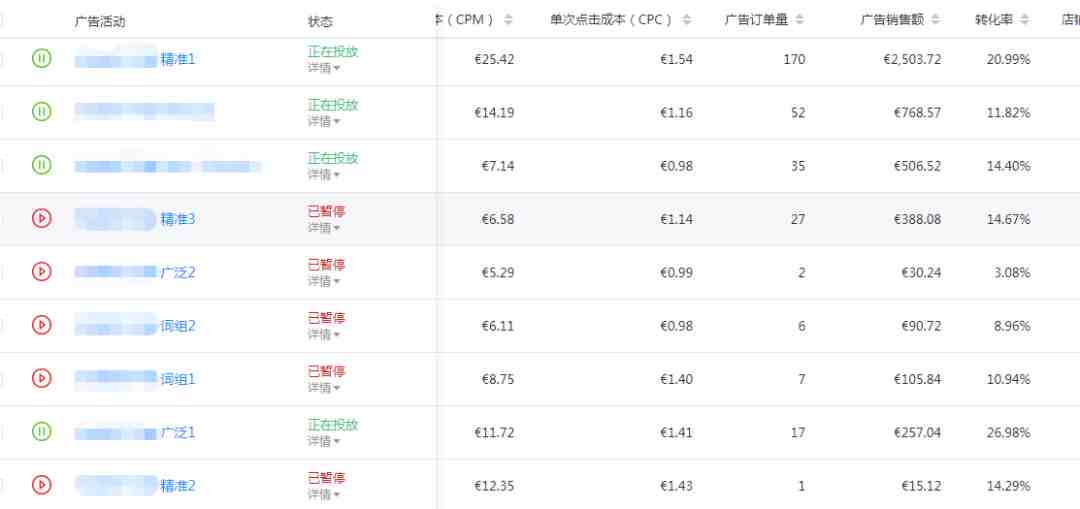The height and width of the screenshot is (509, 1080).
Task: Open the 精准1 campaign link
Action: [x=177, y=59]
